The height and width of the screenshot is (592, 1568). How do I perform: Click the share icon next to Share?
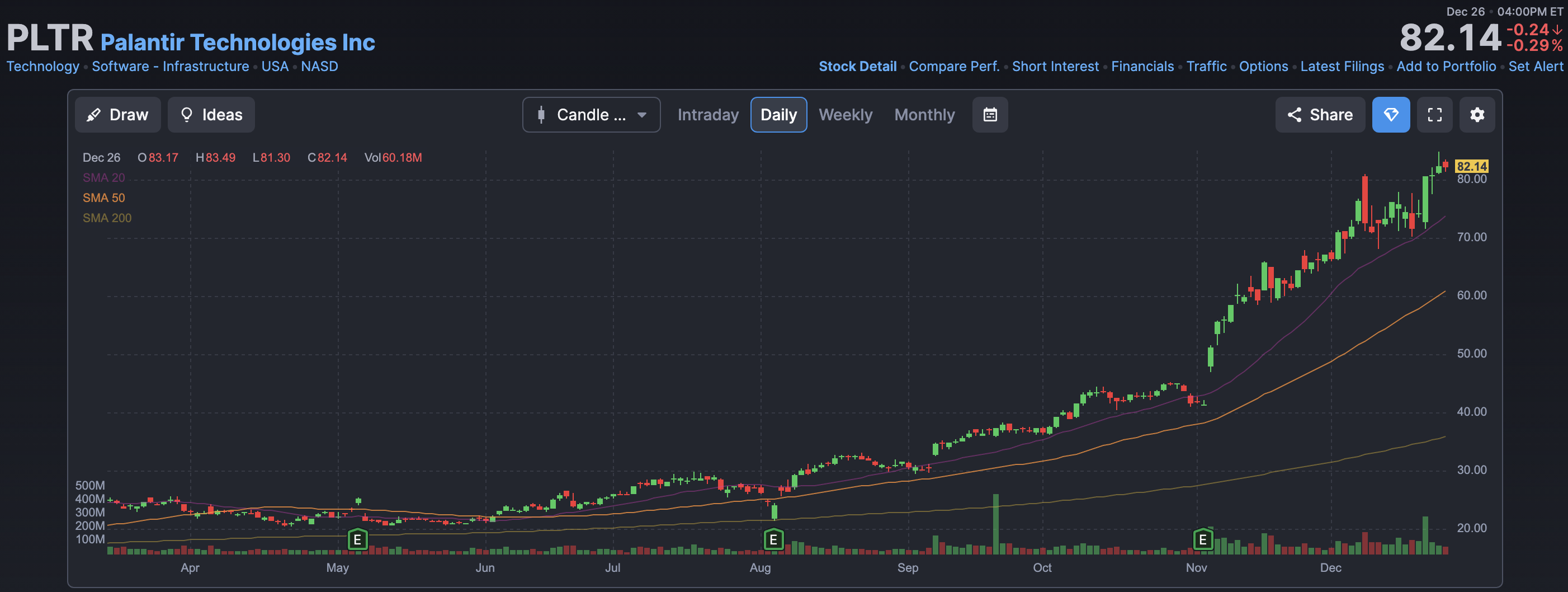[1295, 115]
